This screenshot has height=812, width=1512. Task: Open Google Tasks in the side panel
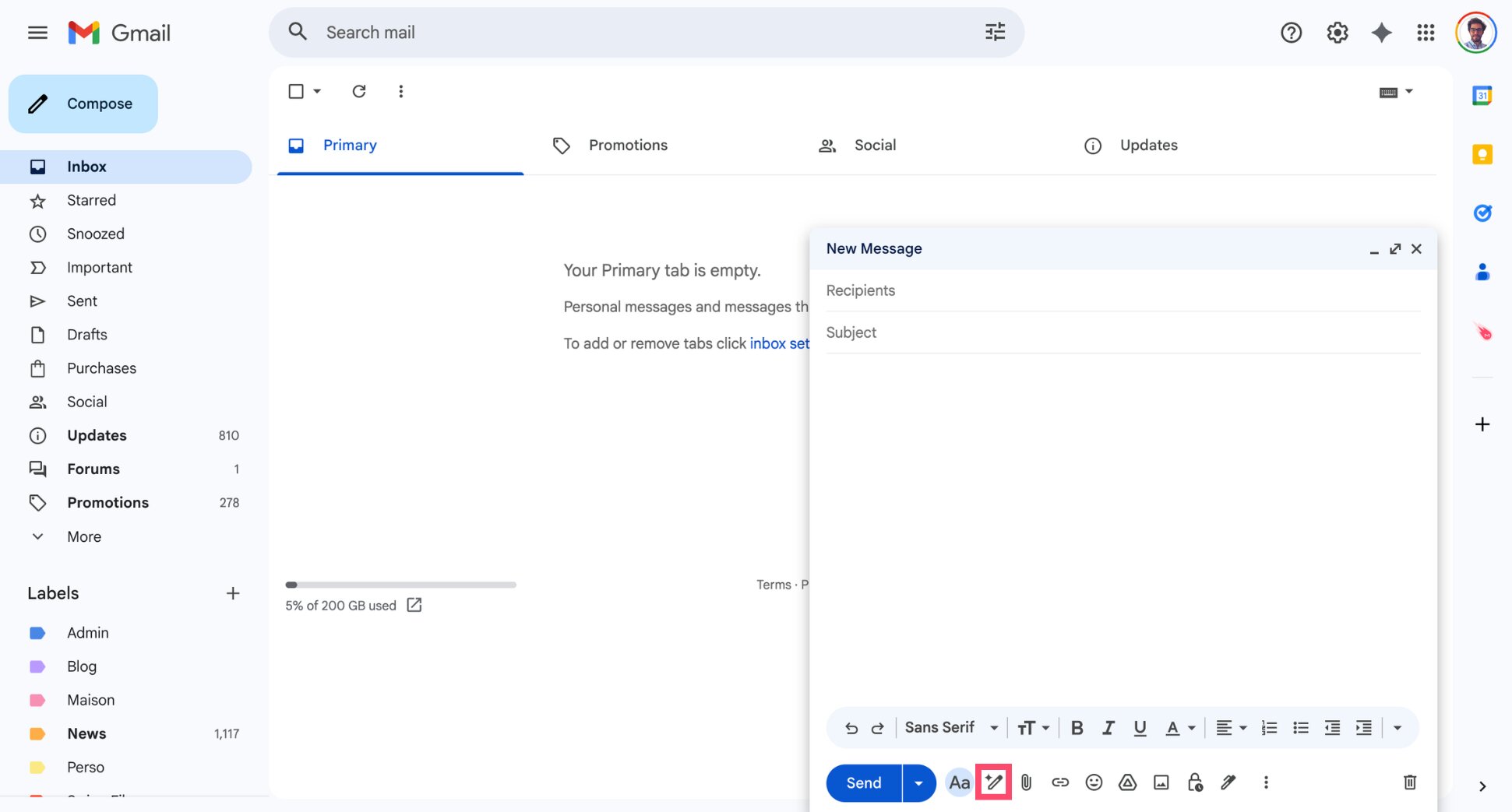point(1482,213)
